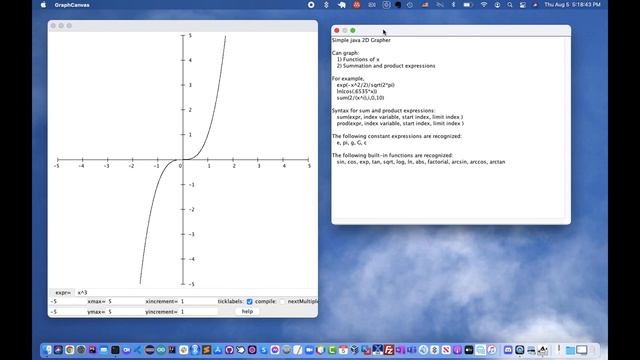Launch VirtualBox from the dock

(355, 350)
